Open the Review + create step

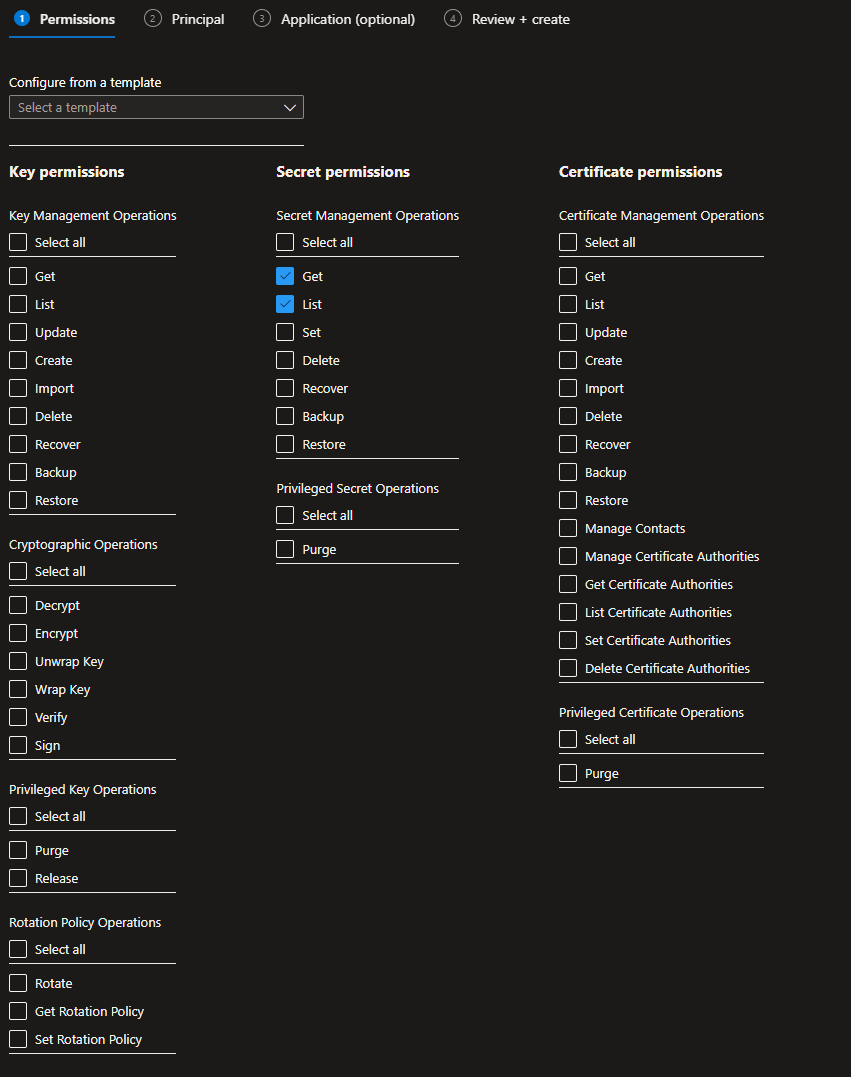click(507, 19)
